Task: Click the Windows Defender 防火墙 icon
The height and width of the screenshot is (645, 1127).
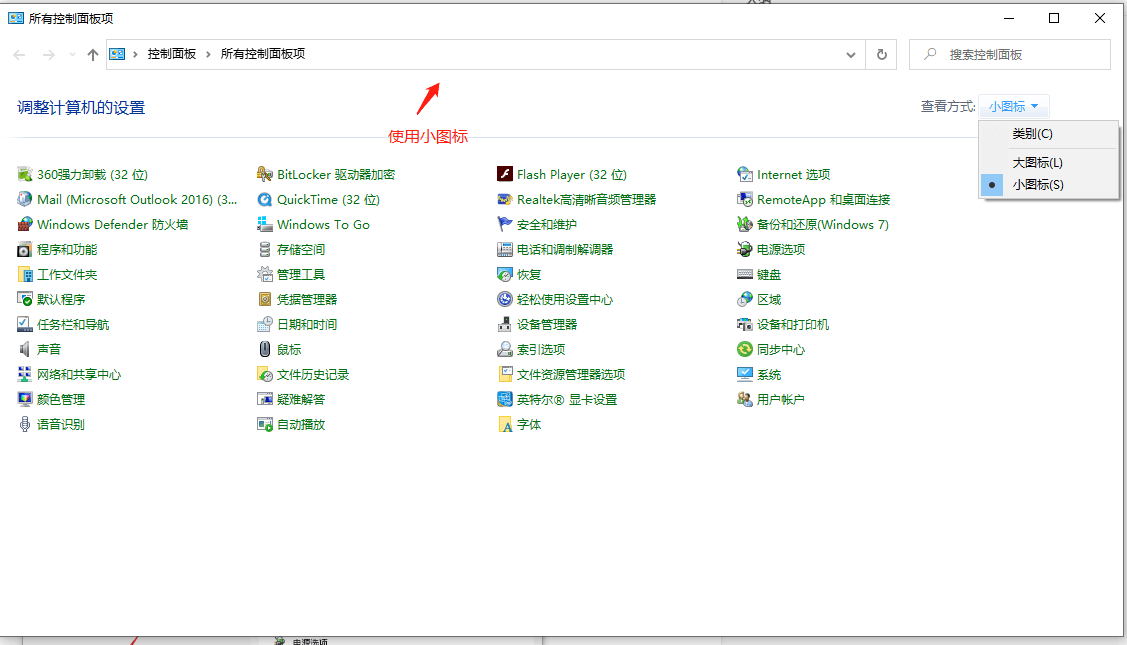Action: (24, 224)
